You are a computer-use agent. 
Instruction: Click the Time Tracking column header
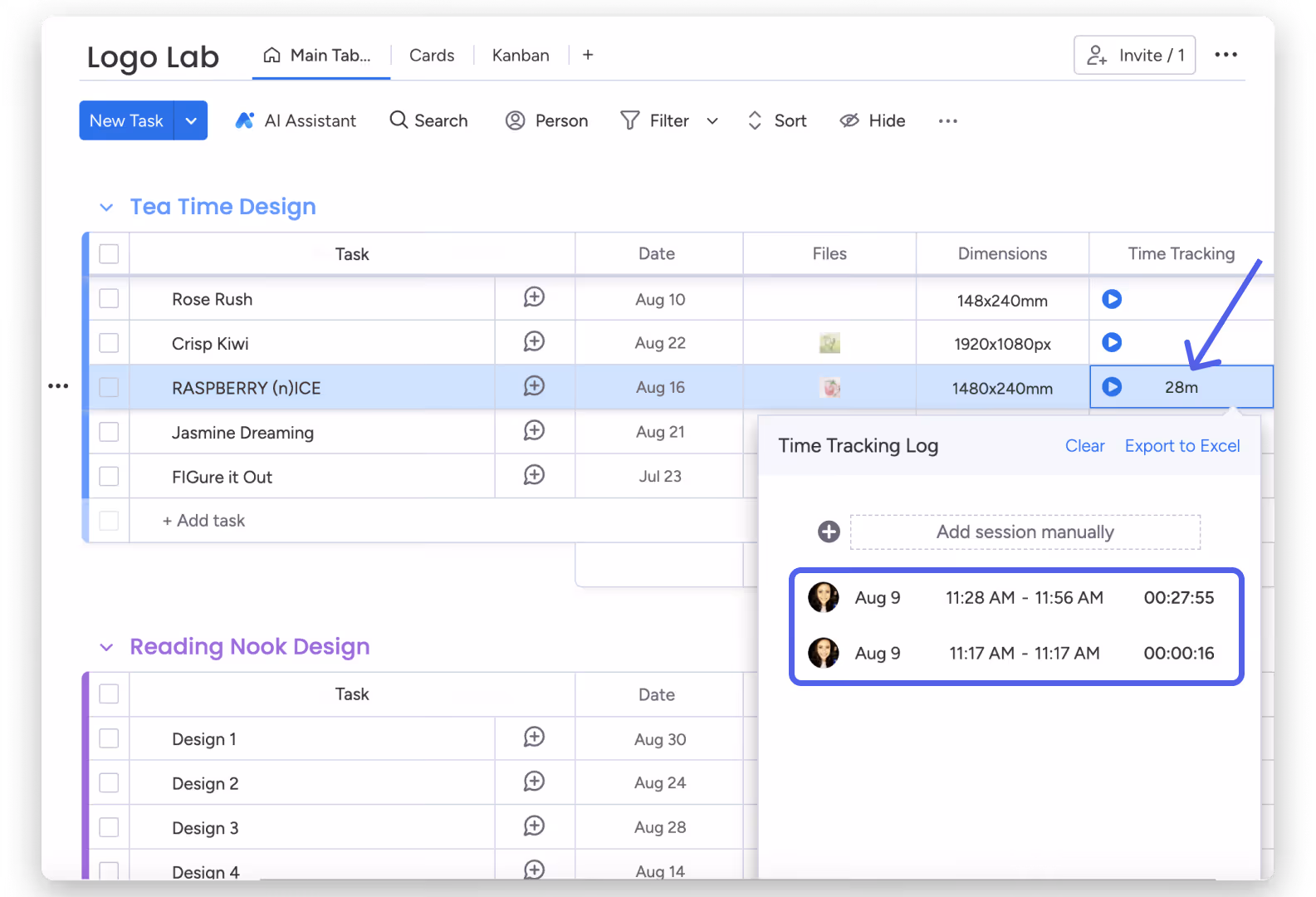(1181, 253)
